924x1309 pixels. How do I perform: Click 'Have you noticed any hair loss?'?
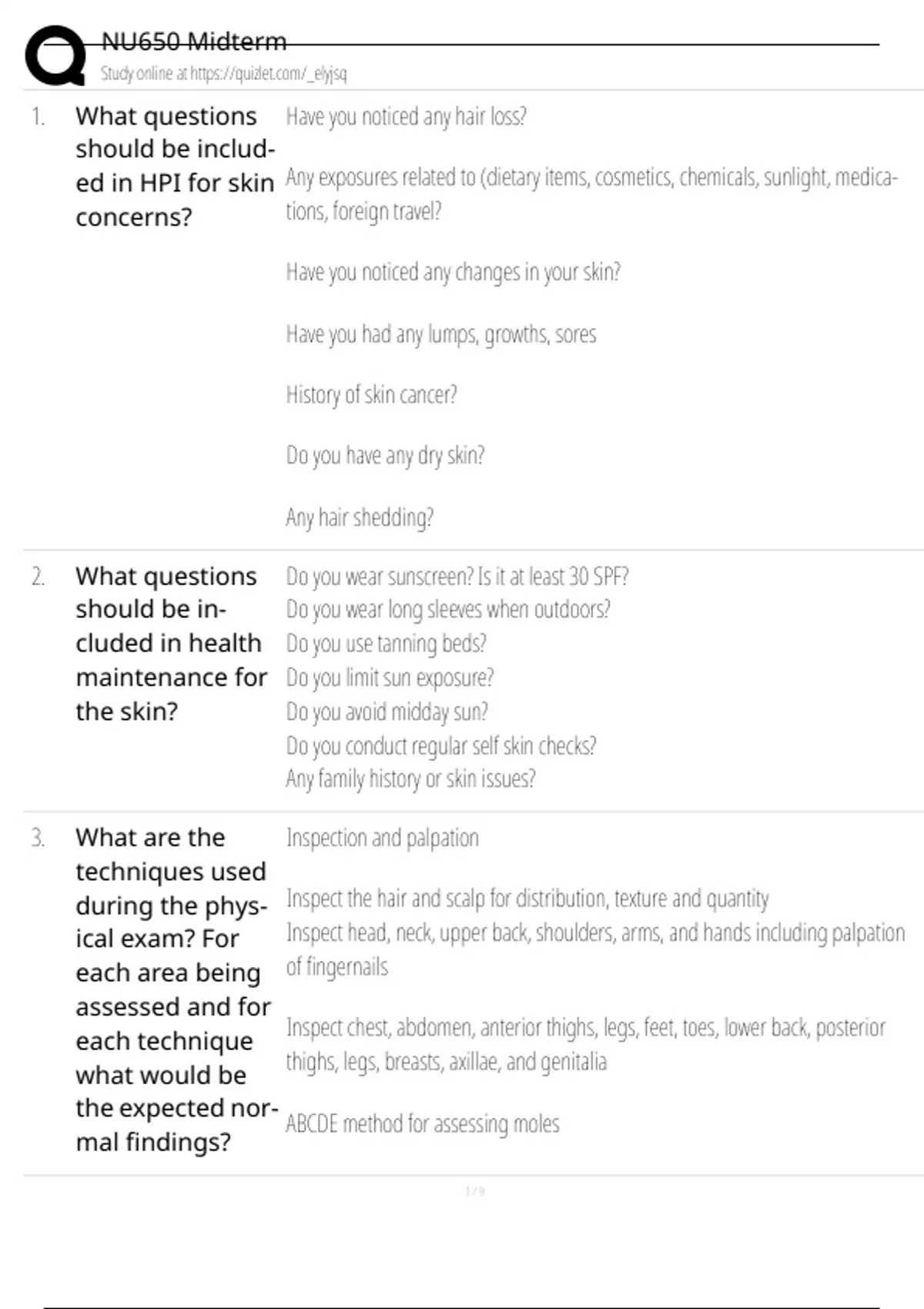point(406,116)
